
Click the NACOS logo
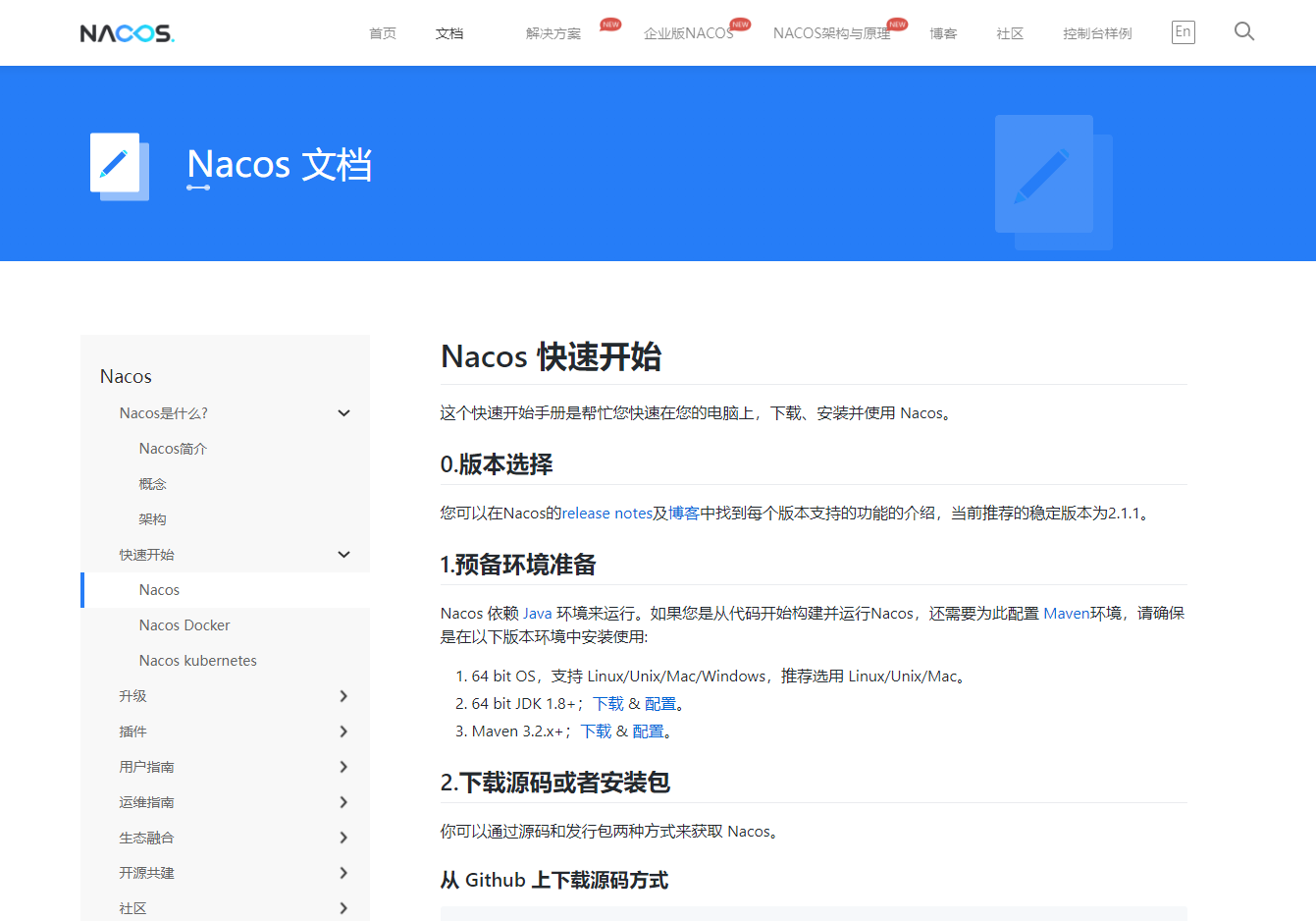click(127, 32)
